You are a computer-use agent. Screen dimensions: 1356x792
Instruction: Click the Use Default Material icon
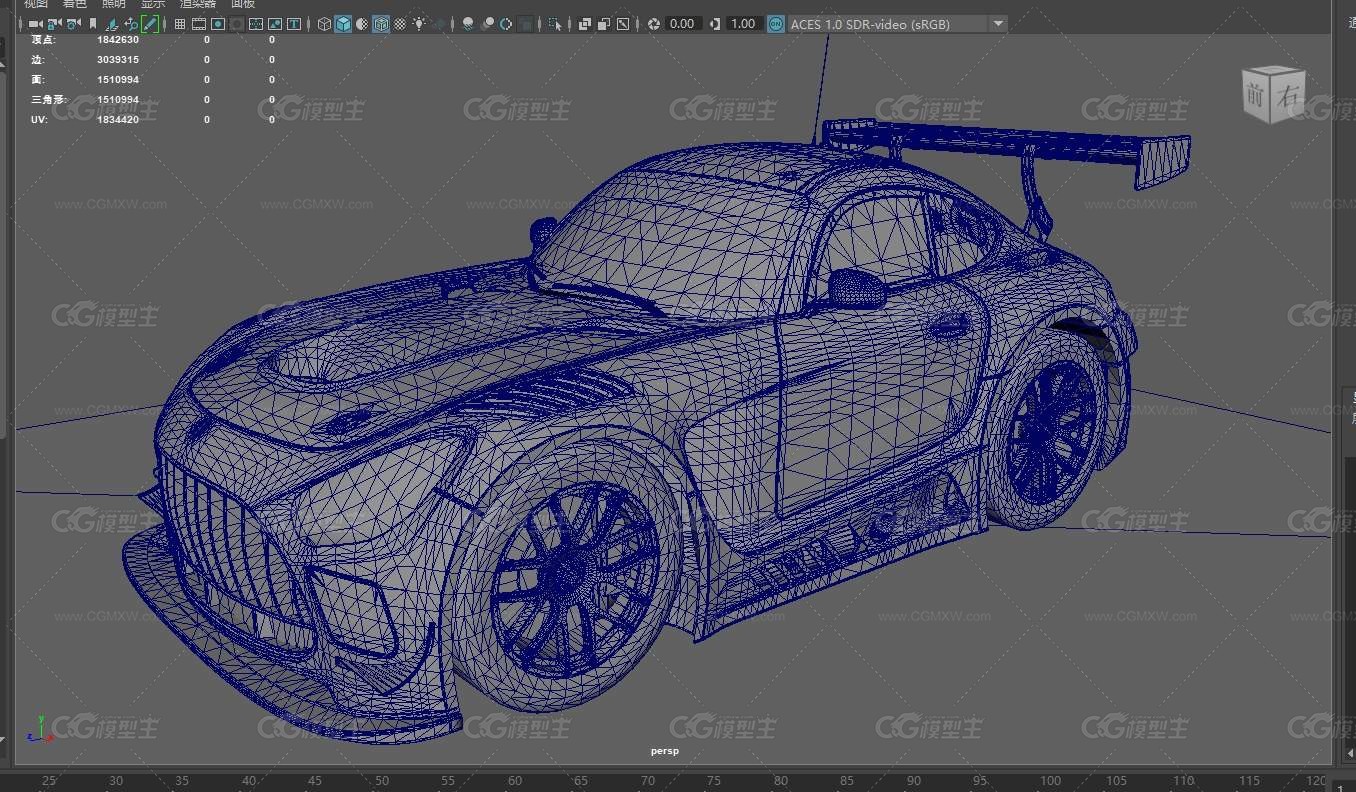[361, 24]
